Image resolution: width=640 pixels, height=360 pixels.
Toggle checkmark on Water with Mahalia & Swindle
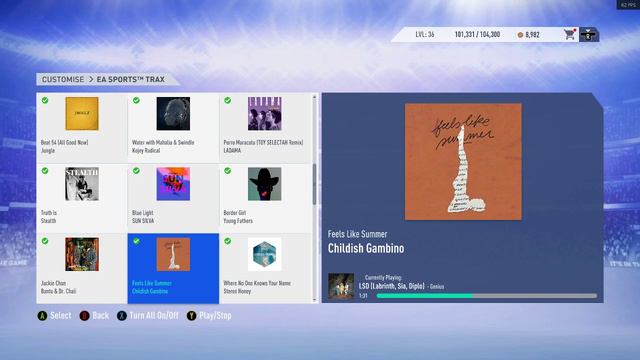(136, 100)
